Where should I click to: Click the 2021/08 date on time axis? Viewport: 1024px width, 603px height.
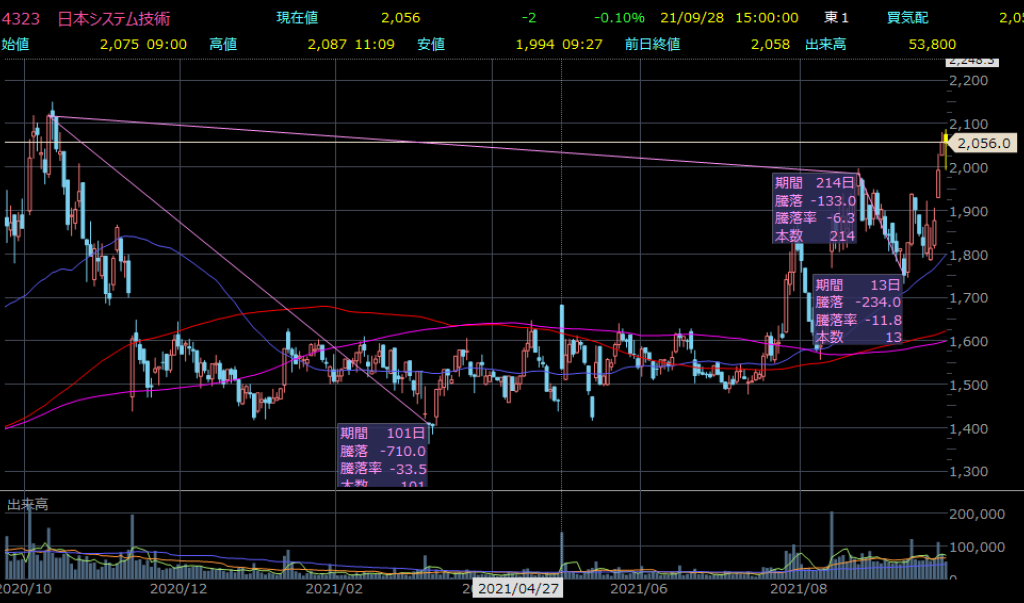pyautogui.click(x=800, y=590)
